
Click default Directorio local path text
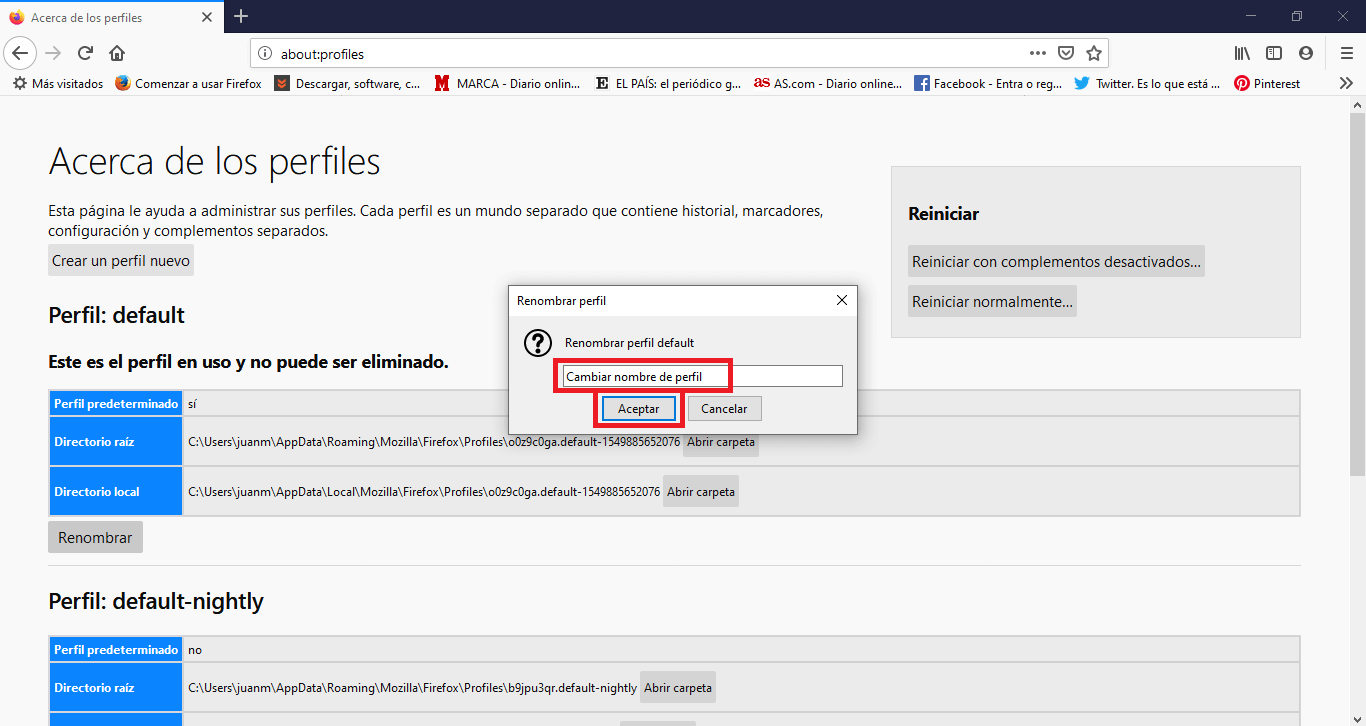pos(424,491)
